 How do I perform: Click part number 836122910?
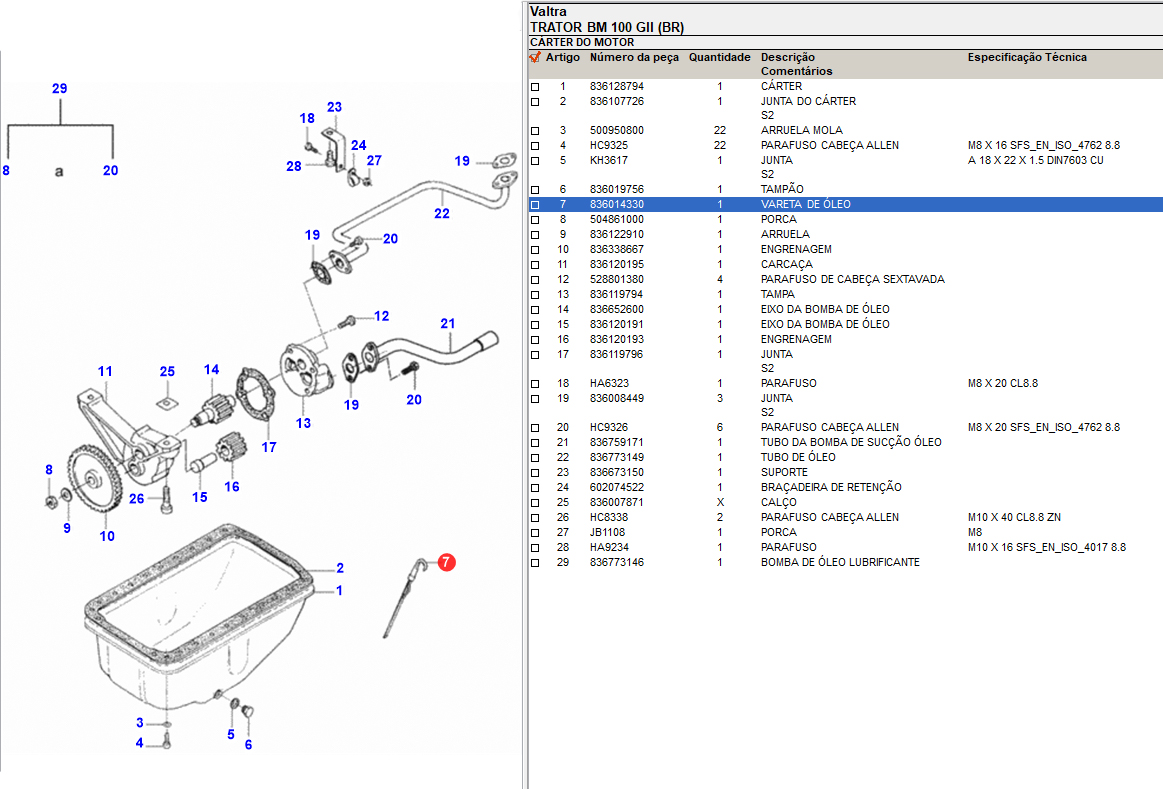617,234
